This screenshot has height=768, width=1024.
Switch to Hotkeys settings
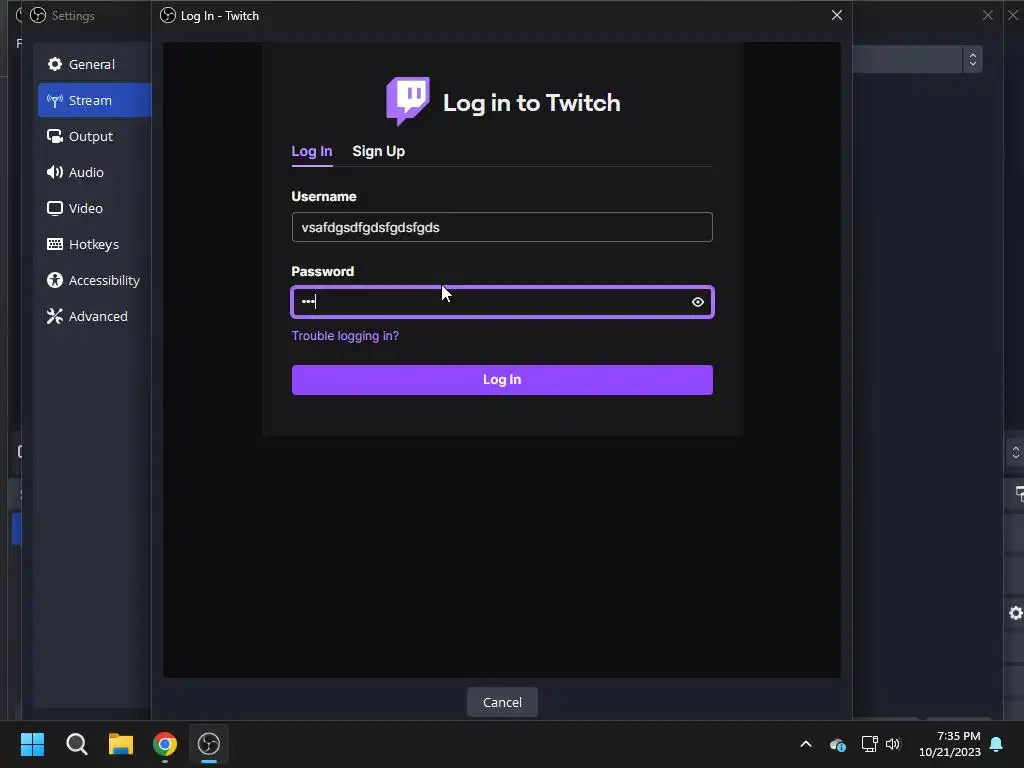[x=94, y=244]
